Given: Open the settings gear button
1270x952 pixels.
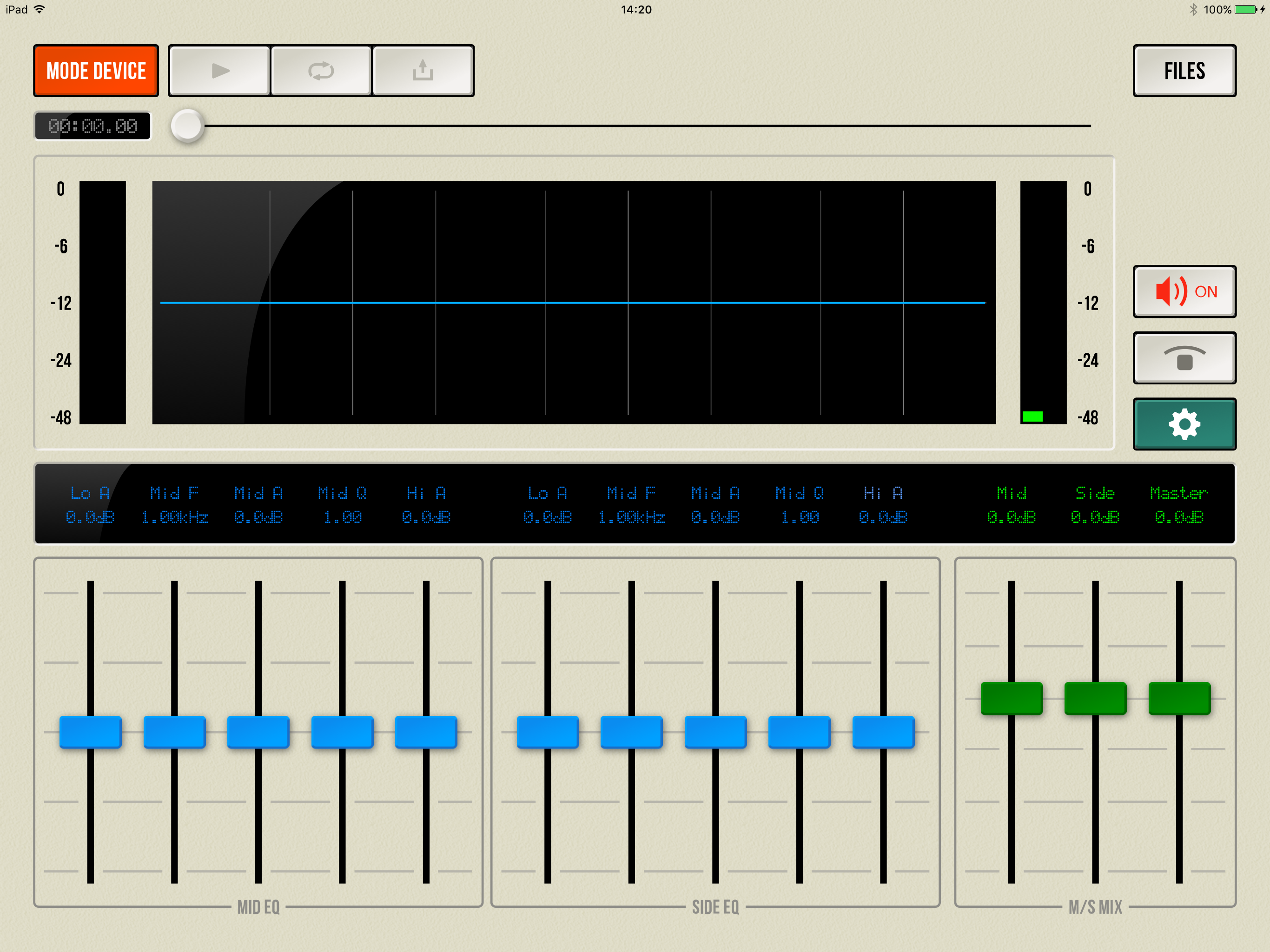Looking at the screenshot, I should point(1184,424).
